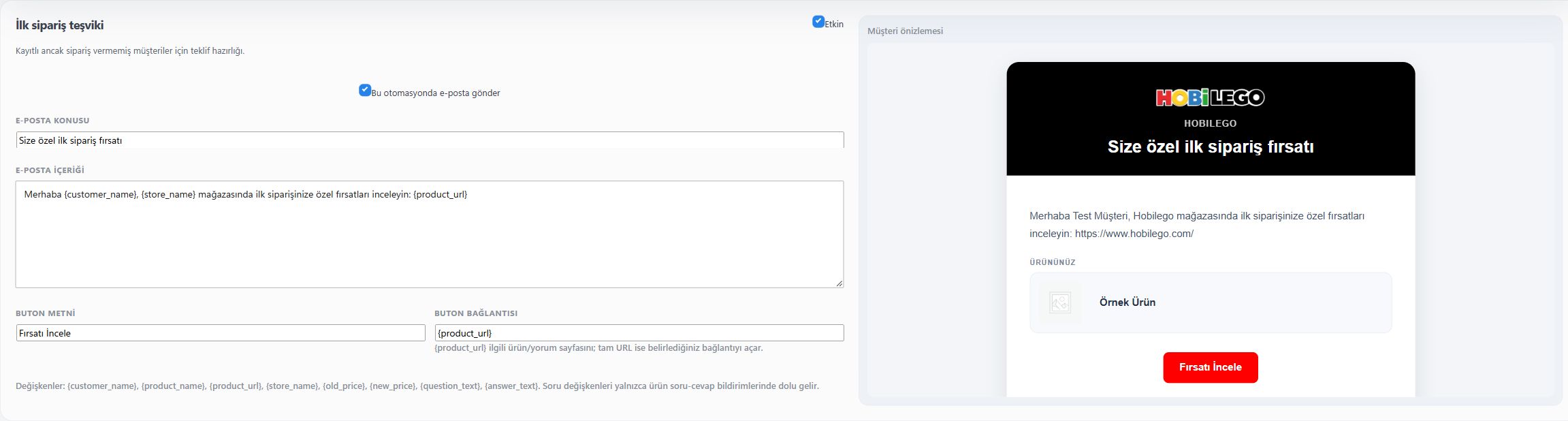
Task: Toggle 'Bu otomasyonda e-posta gönder' checkbox
Action: pyautogui.click(x=365, y=90)
